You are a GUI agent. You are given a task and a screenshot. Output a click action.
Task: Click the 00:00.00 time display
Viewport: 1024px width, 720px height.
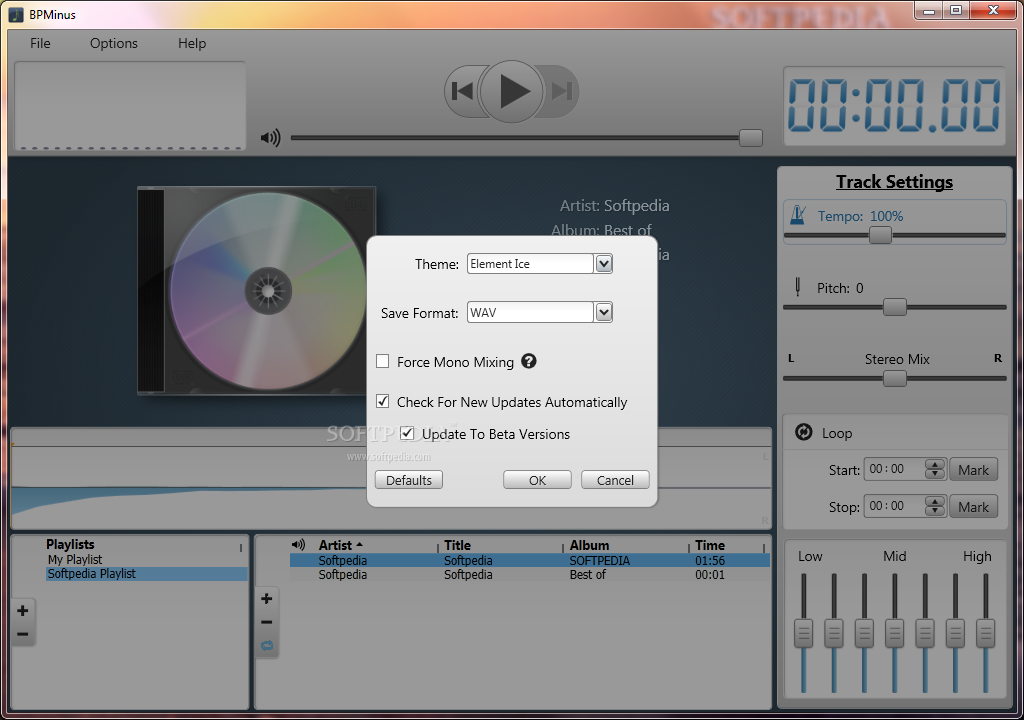[x=894, y=106]
